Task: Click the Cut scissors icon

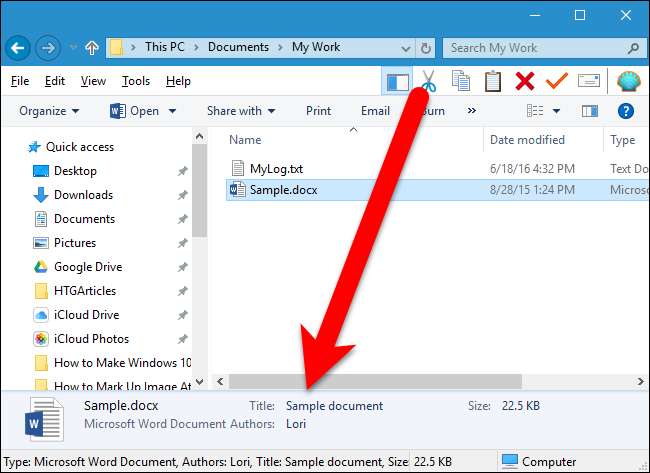Action: (429, 81)
